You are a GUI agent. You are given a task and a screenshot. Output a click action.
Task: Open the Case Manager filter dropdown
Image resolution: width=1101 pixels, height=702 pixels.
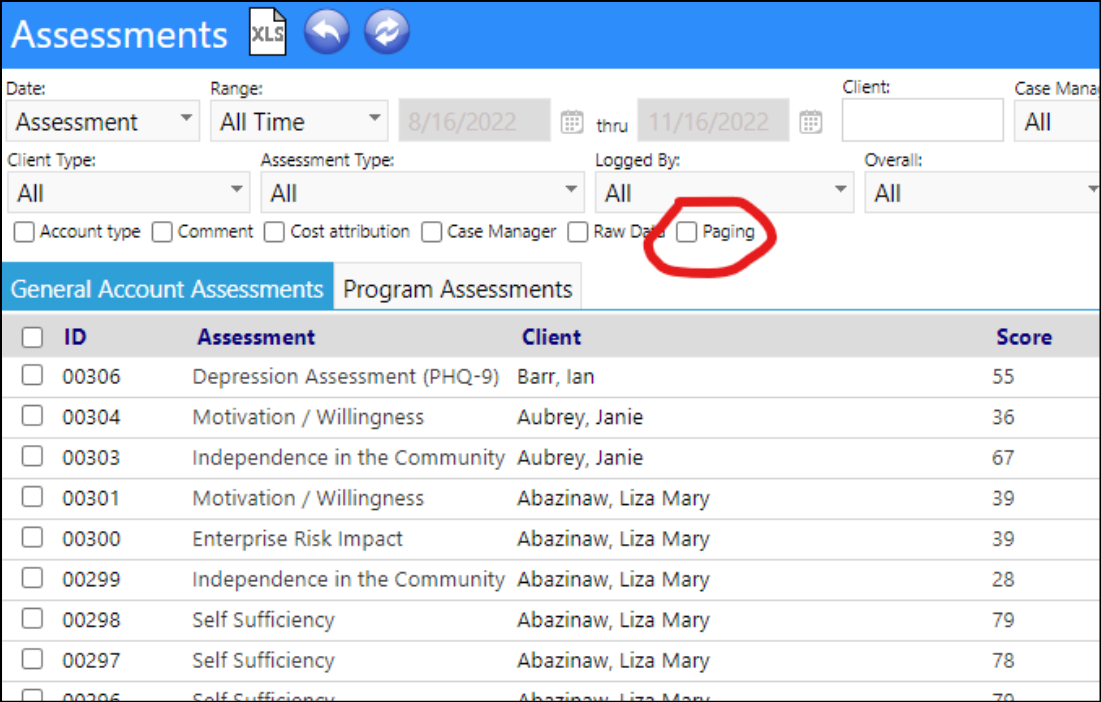coord(1057,121)
